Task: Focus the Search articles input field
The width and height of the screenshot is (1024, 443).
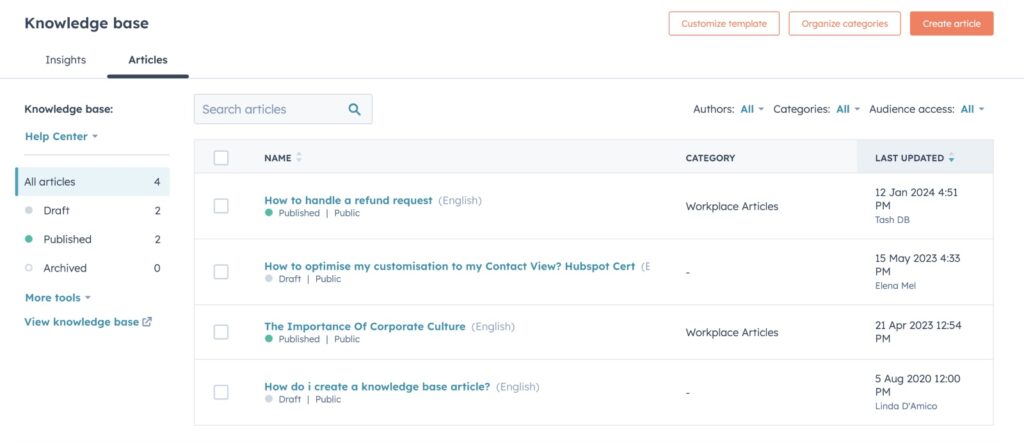Action: (x=268, y=110)
